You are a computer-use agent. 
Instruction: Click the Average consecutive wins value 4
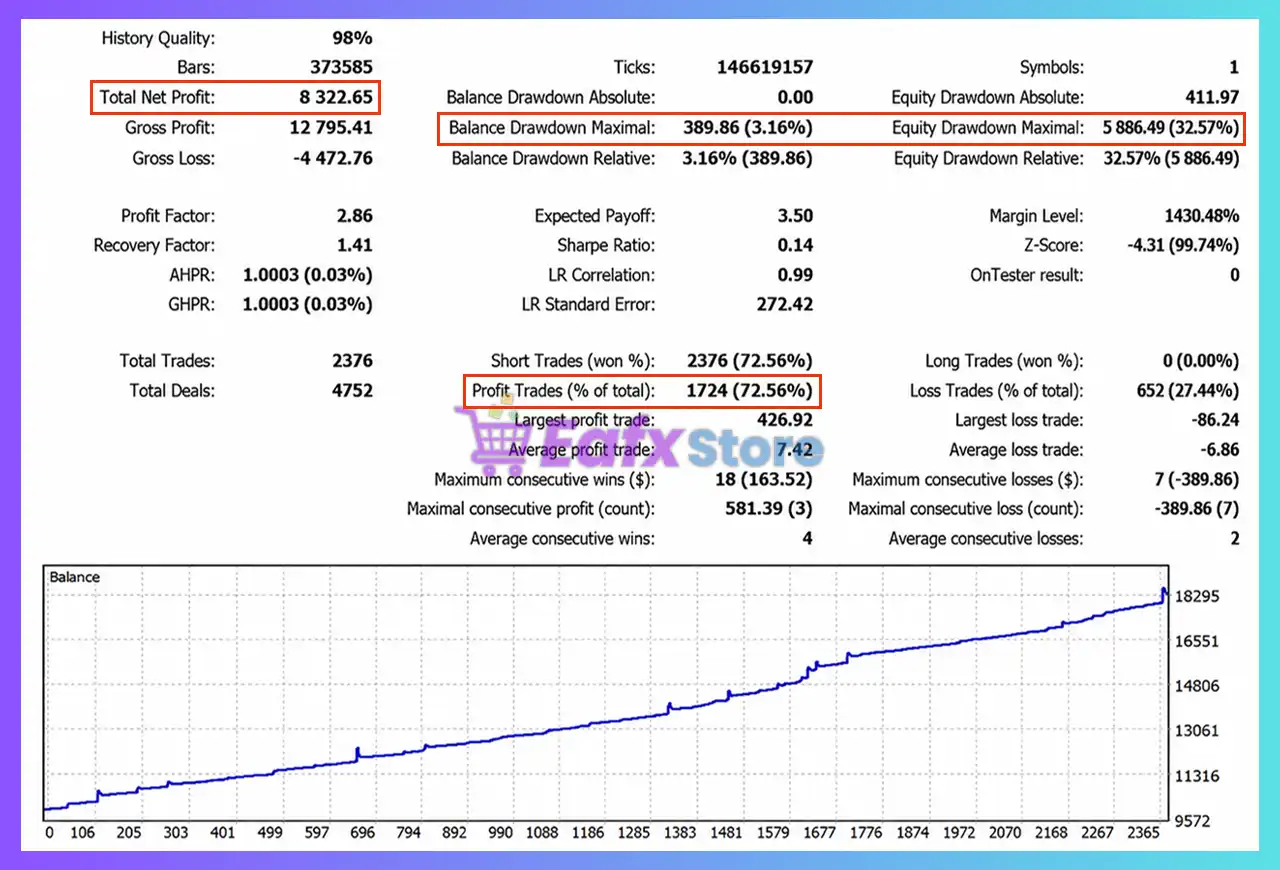coord(807,539)
